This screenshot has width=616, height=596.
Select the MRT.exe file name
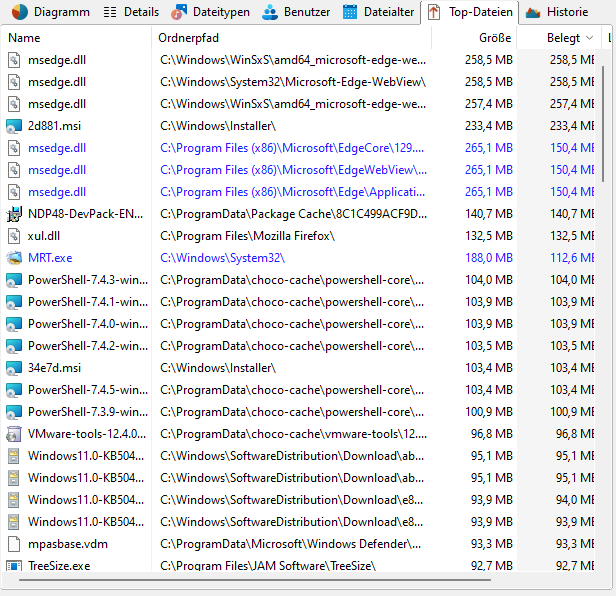click(x=50, y=258)
